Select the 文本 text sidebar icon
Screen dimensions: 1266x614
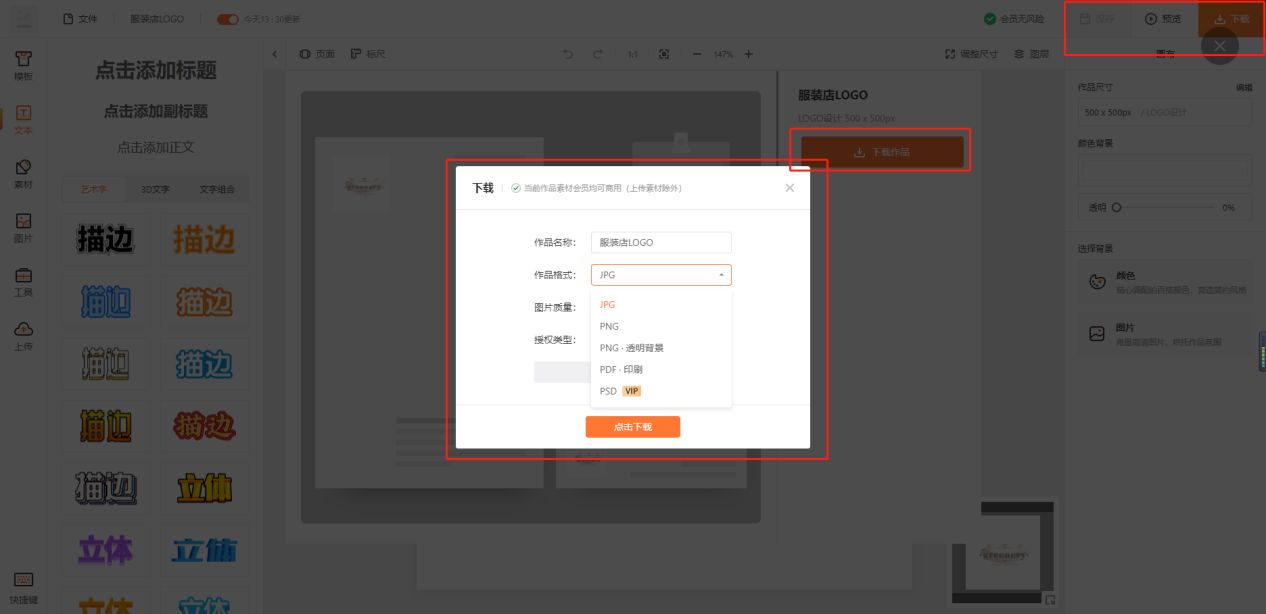coord(23,119)
